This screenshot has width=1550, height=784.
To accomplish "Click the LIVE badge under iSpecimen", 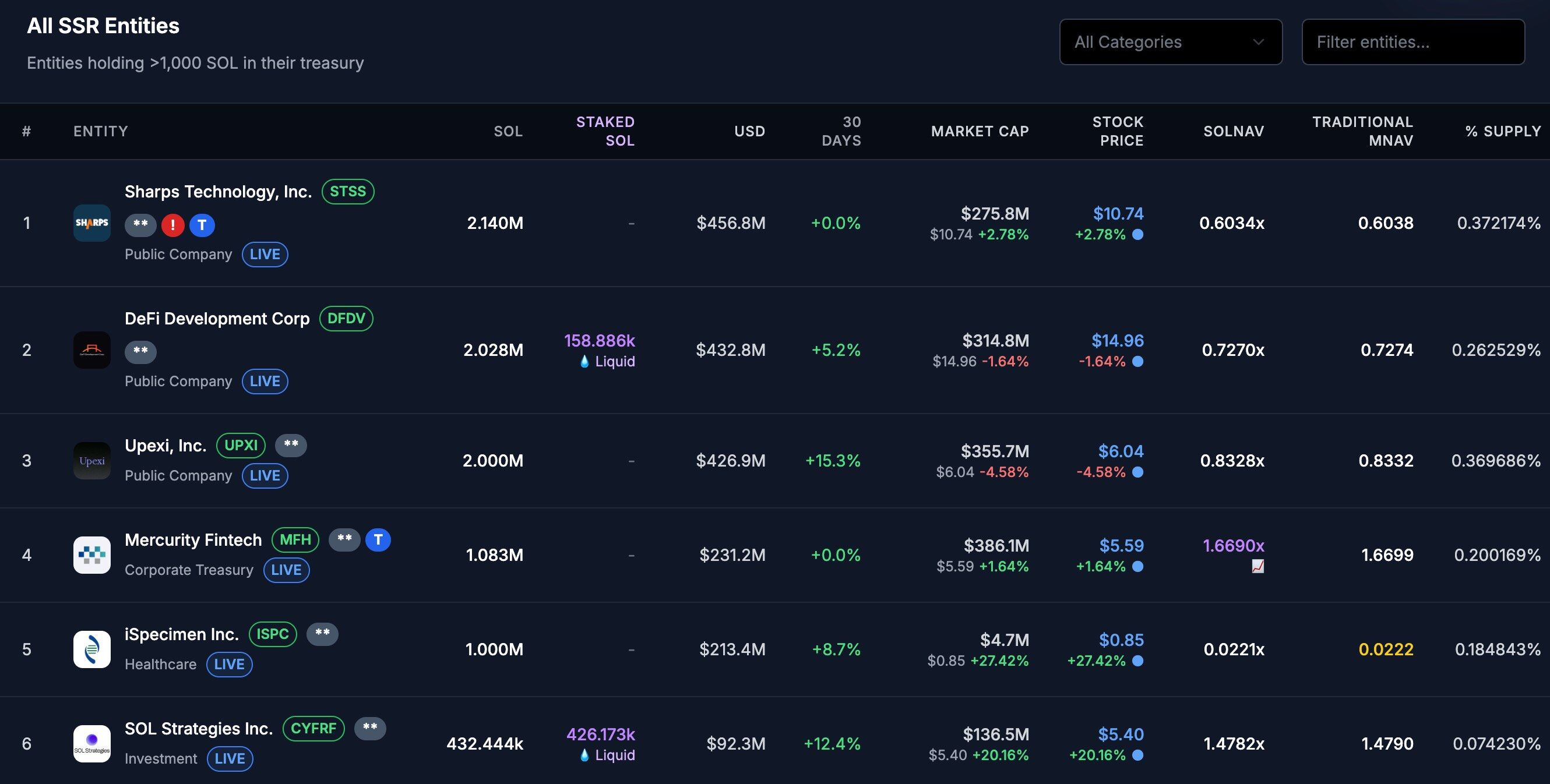I will coord(229,664).
